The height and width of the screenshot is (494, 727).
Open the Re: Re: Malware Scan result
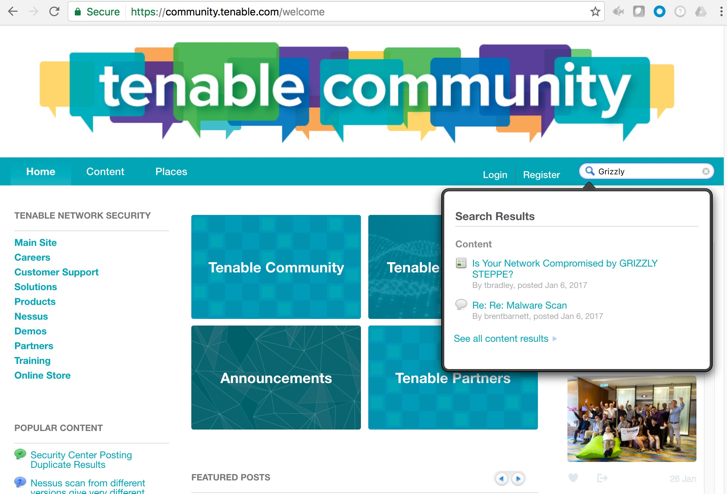519,305
